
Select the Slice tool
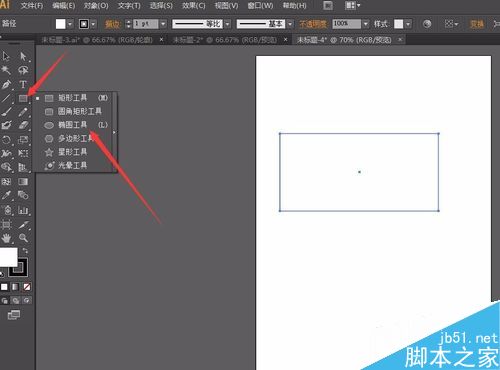(23, 225)
